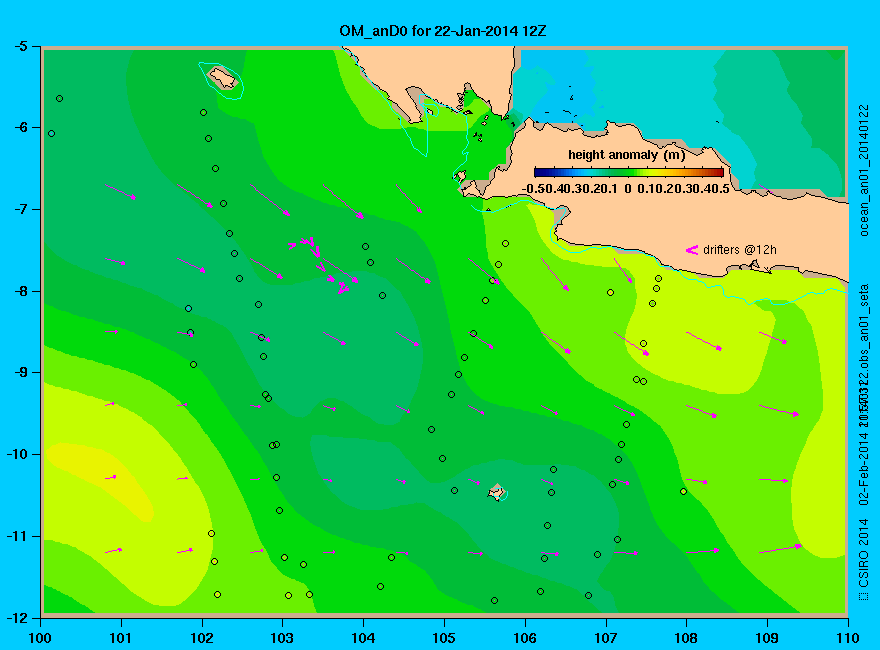This screenshot has width=880, height=650.
Task: Click the latitude axis label -8
Action: click(x=20, y=291)
